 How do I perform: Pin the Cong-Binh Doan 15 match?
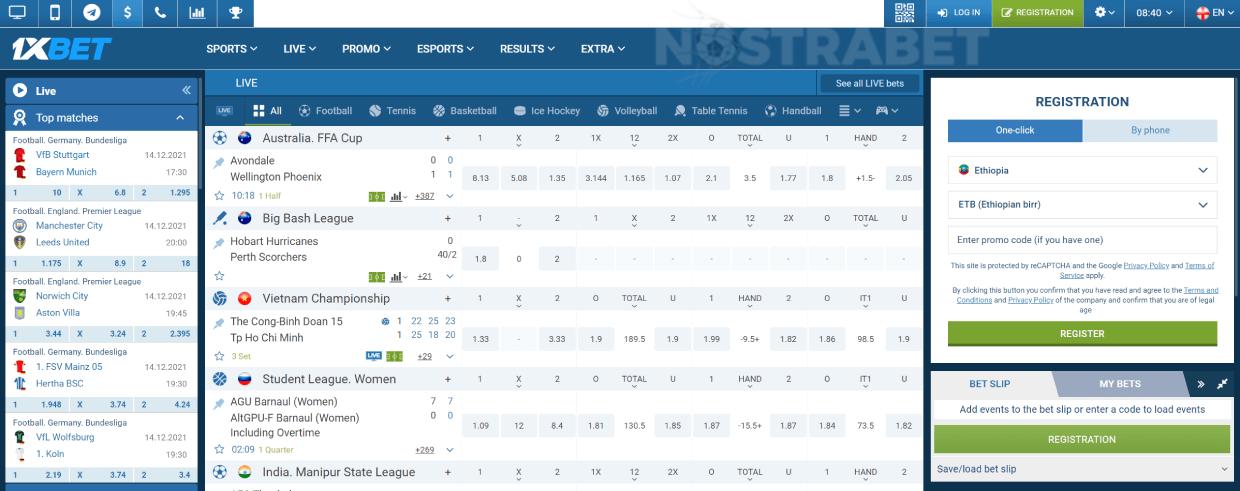coord(219,323)
